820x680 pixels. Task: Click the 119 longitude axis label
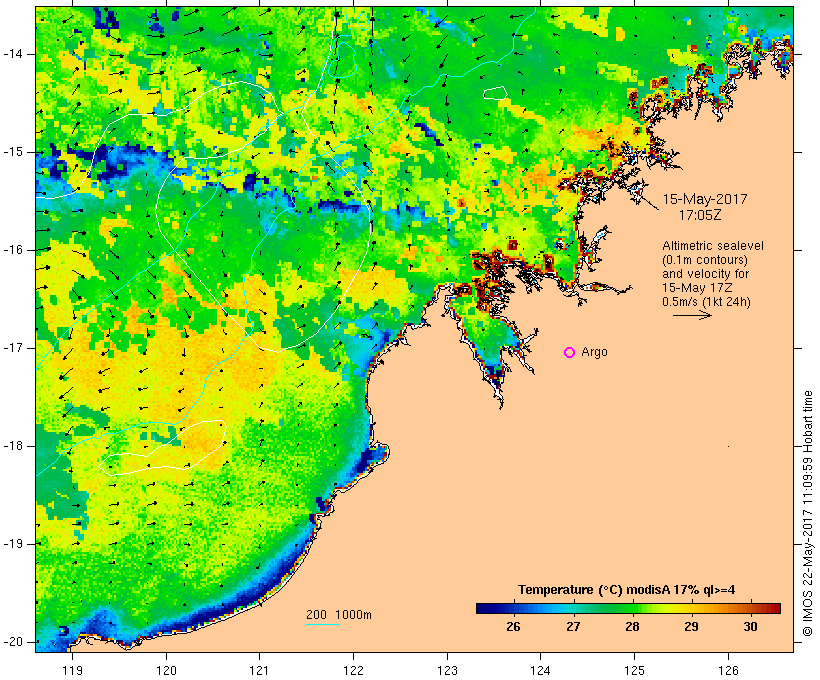[72, 671]
